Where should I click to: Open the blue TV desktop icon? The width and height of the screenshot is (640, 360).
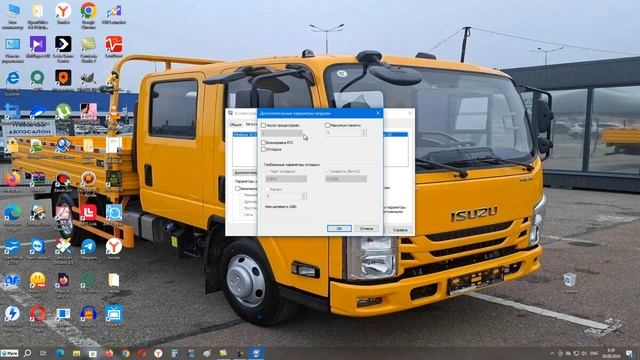[x=113, y=314]
